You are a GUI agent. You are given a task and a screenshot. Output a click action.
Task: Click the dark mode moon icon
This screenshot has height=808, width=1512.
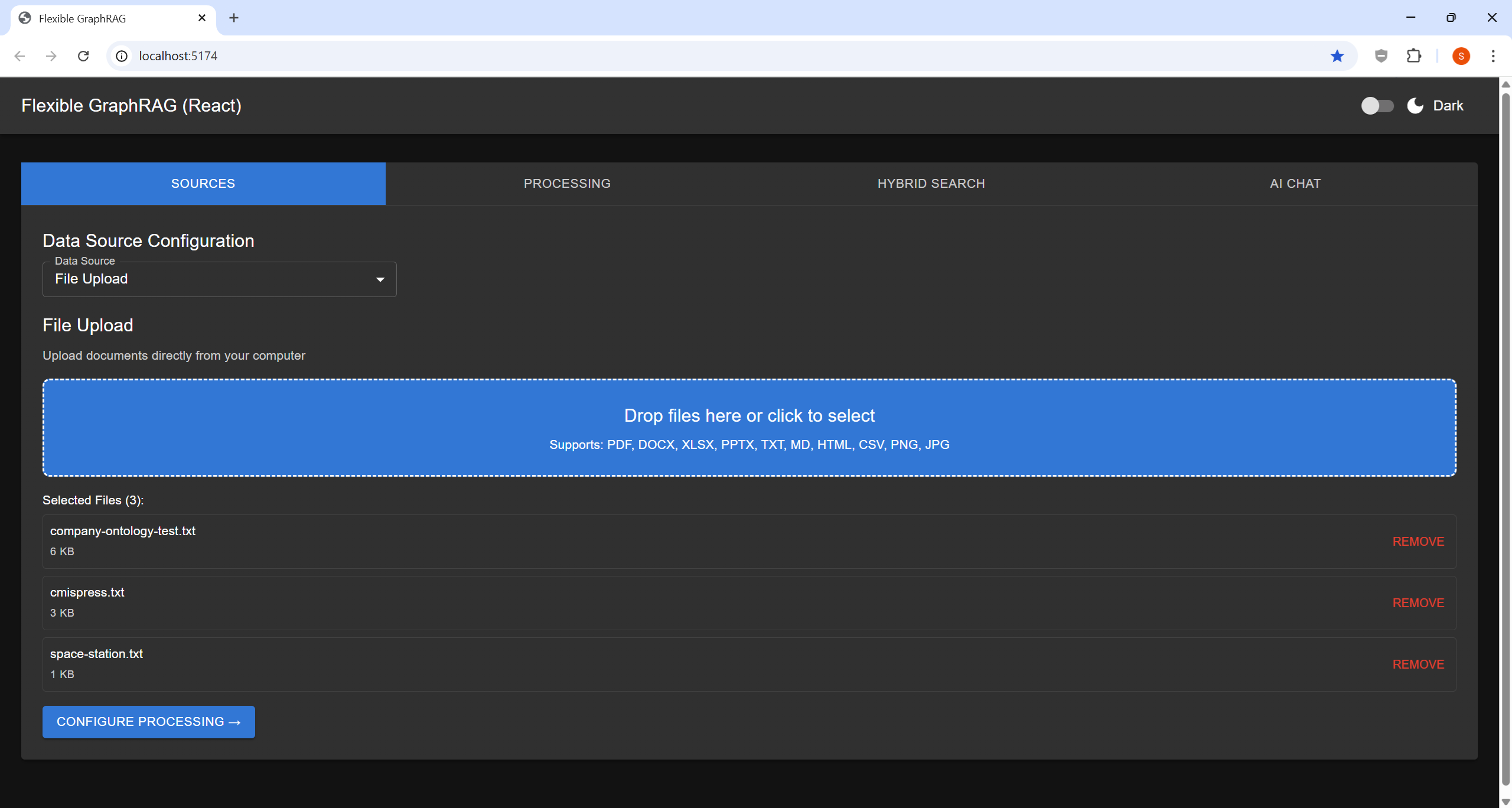click(1415, 105)
